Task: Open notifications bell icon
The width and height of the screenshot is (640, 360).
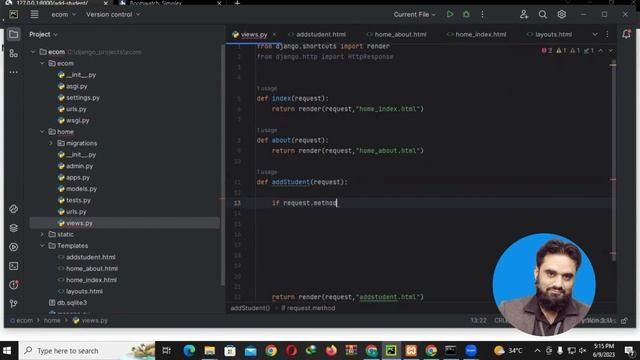Action: pos(626,34)
